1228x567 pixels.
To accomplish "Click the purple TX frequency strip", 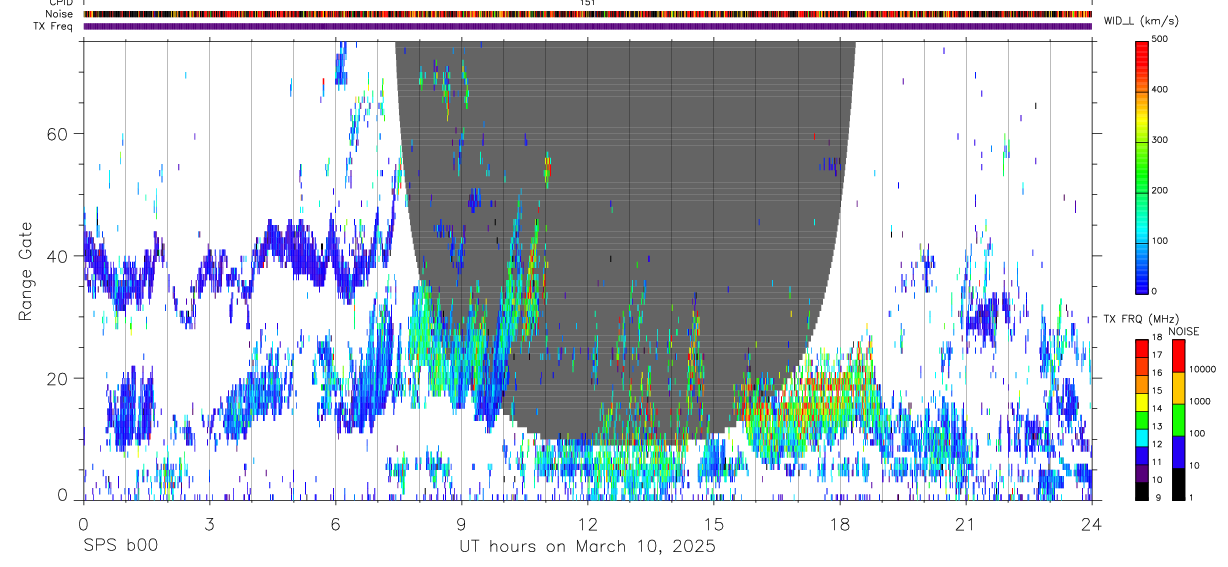I will (588, 26).
